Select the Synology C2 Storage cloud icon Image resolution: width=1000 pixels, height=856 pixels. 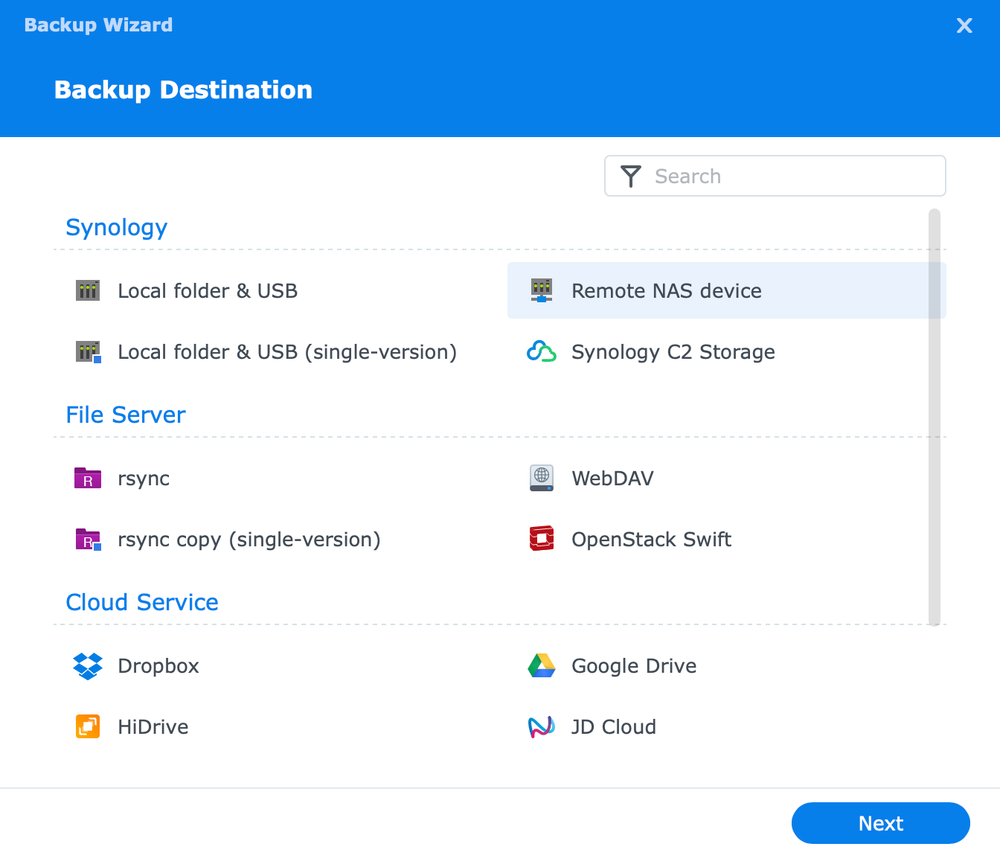tap(541, 352)
